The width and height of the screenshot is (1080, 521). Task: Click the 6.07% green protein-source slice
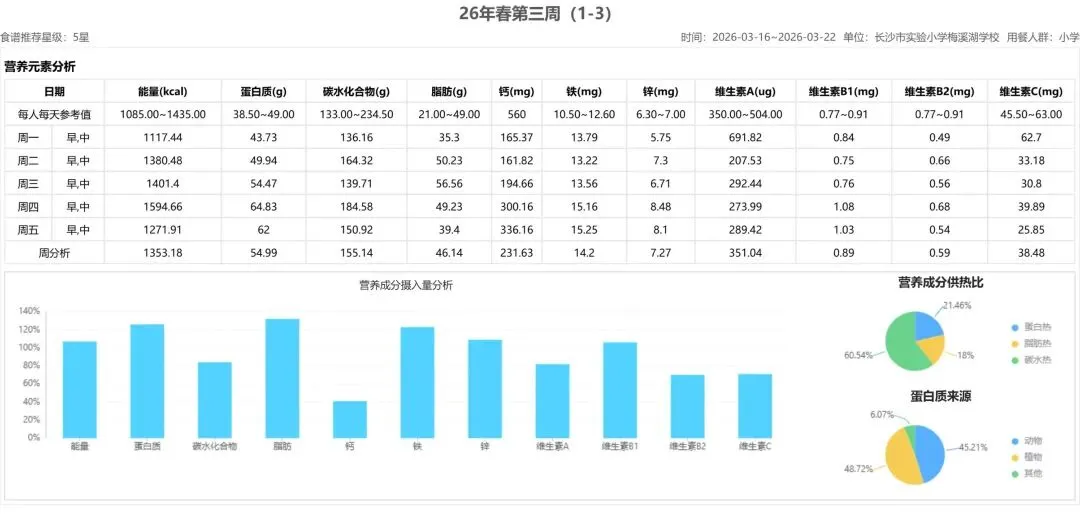coord(911,431)
